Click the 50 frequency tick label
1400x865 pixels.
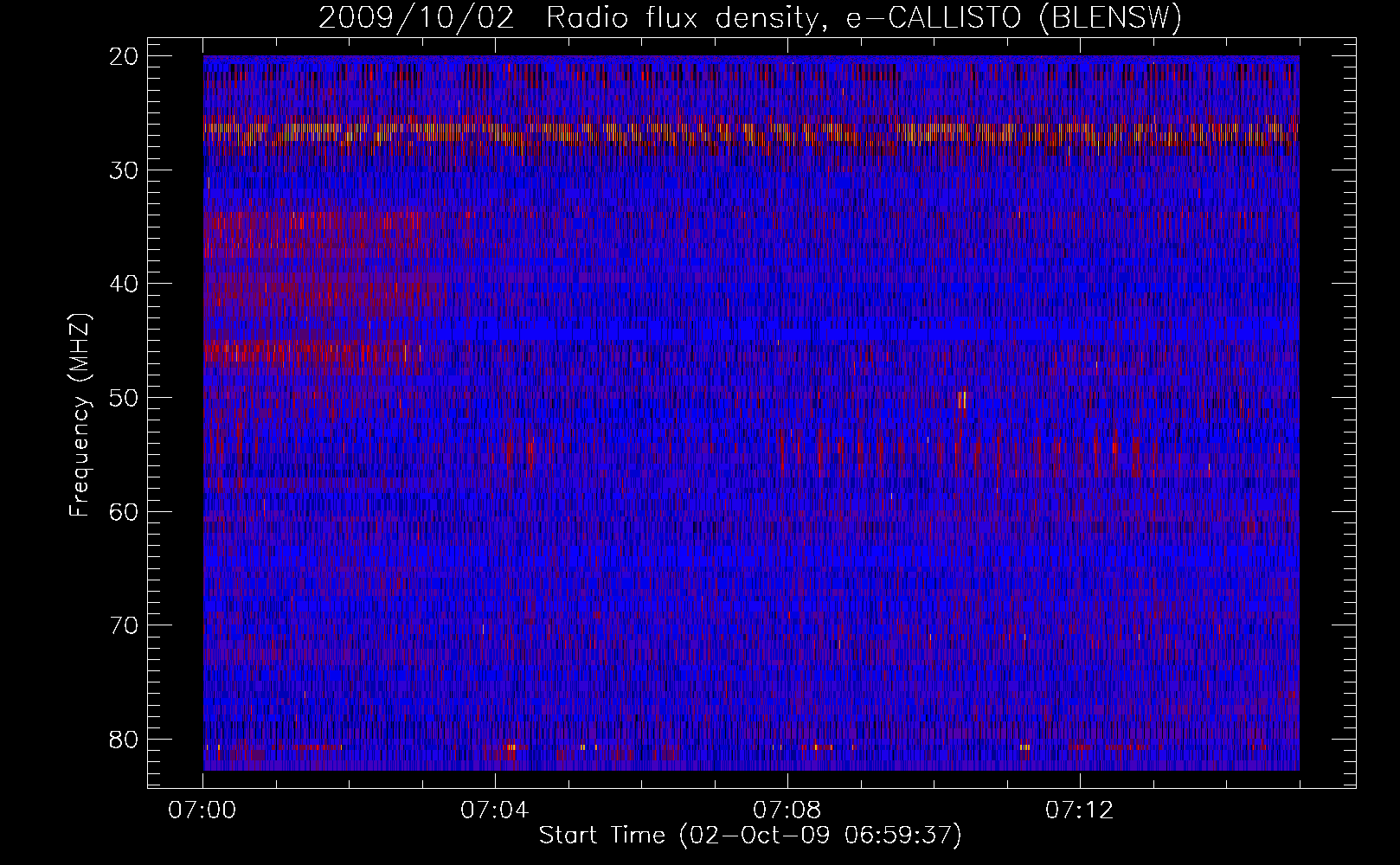(x=125, y=398)
